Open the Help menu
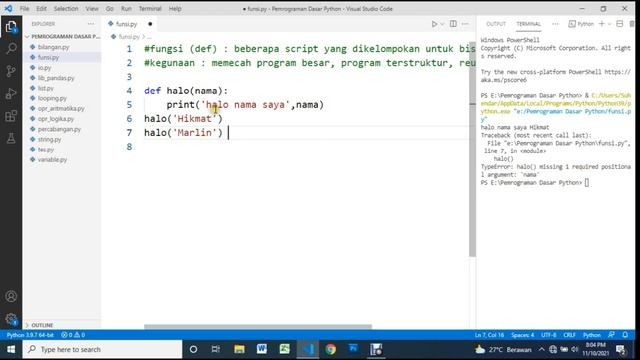This screenshot has height=360, width=640. pos(175,9)
